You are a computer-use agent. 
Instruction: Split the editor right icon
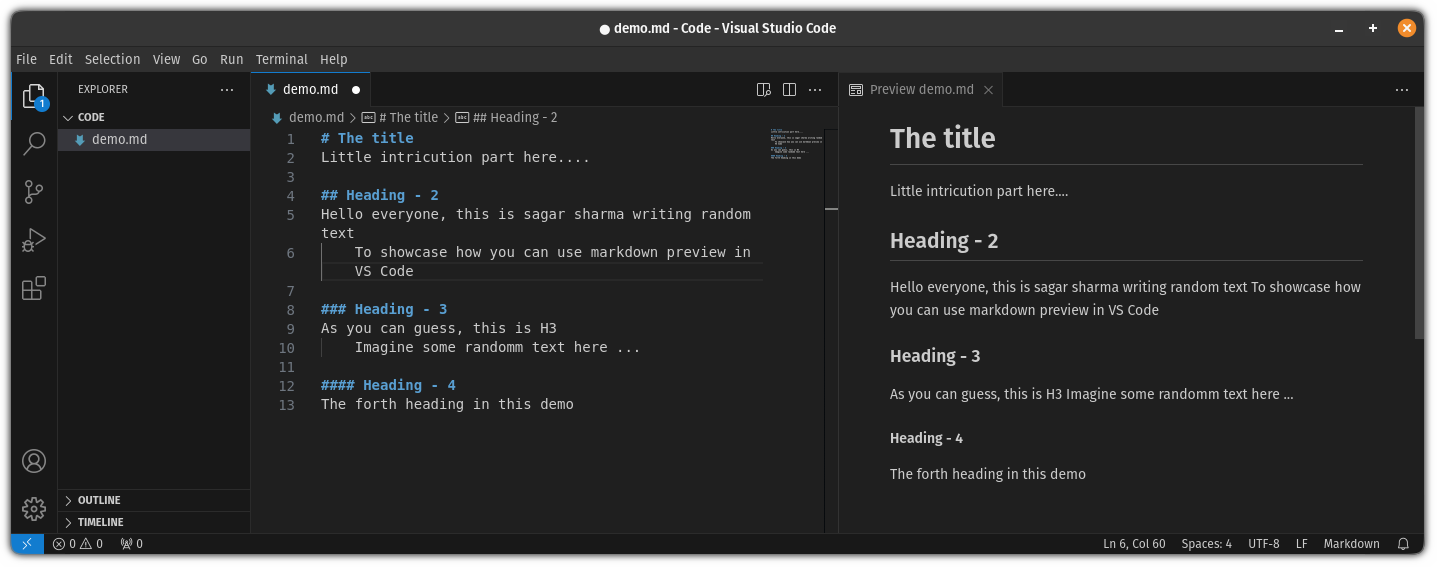coord(789,90)
